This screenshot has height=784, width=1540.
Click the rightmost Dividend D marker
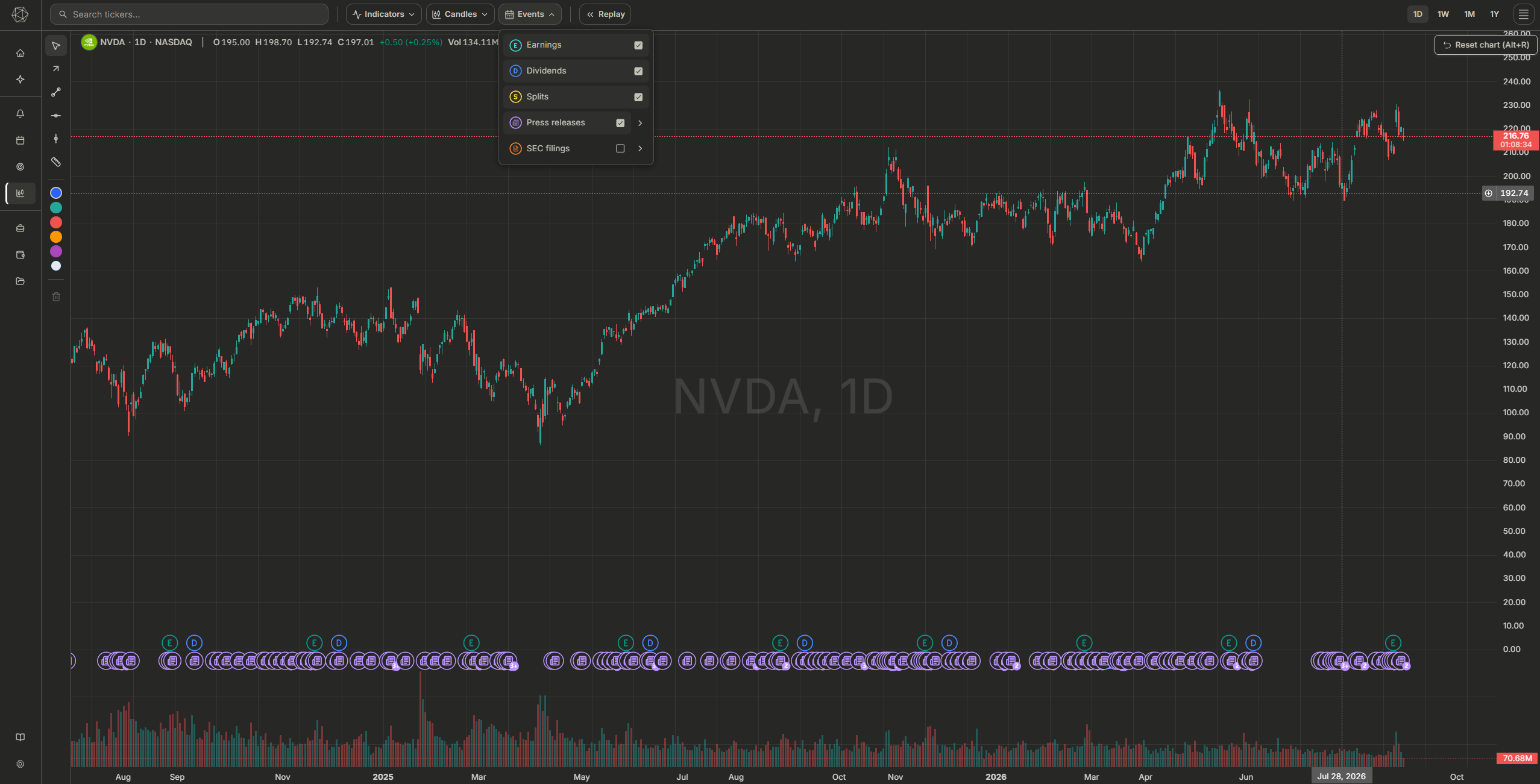click(x=1253, y=643)
